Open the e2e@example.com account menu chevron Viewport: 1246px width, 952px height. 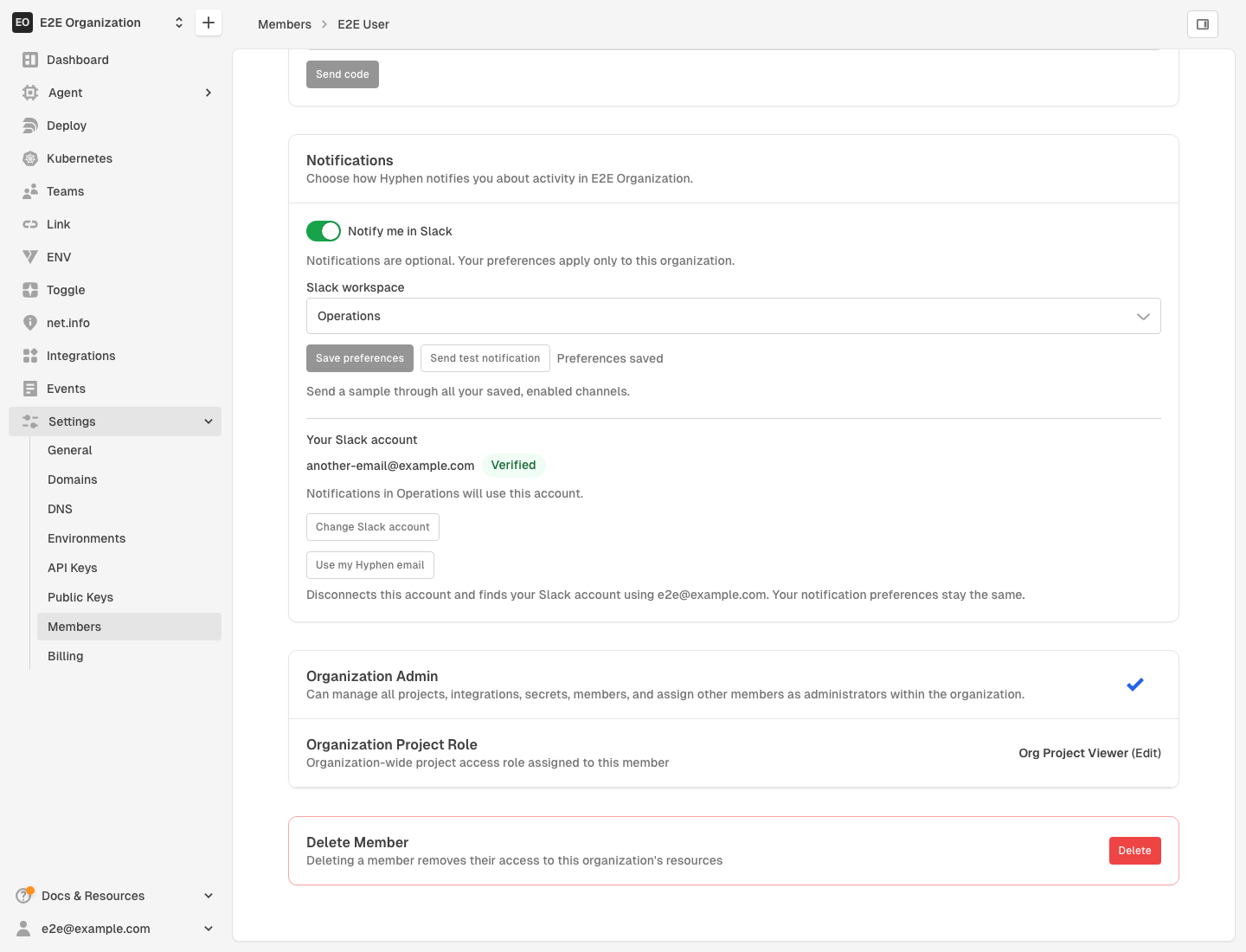209,929
